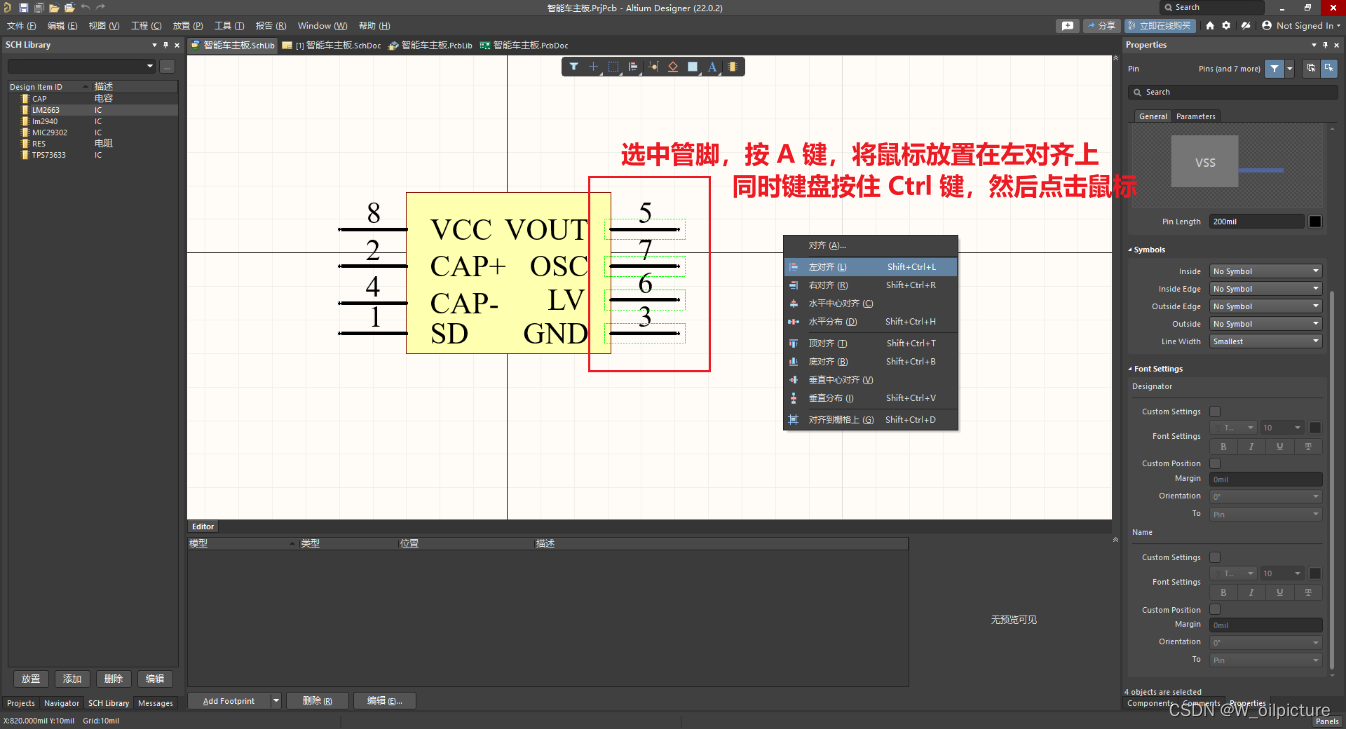1346x729 pixels.
Task: Click the dashed rectangle select icon in active bar
Action: click(613, 67)
